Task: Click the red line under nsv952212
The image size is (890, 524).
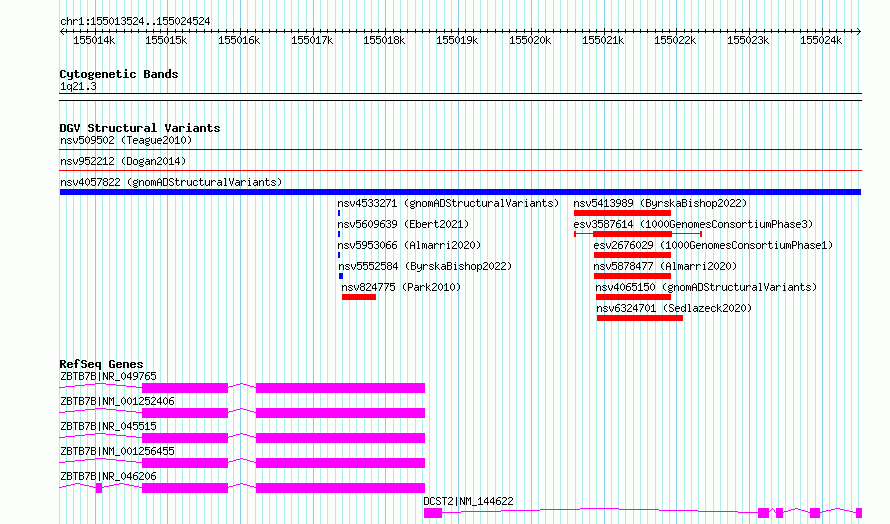Action: pos(460,171)
